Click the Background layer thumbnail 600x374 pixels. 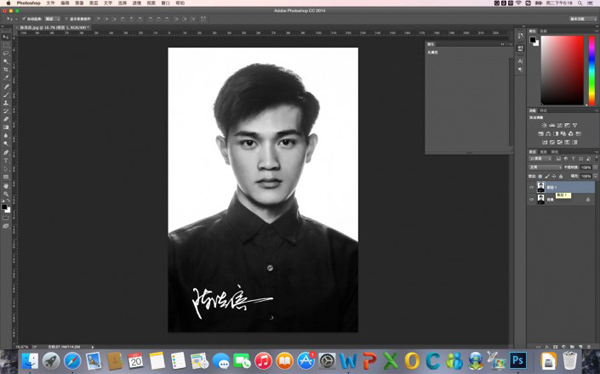tap(541, 199)
